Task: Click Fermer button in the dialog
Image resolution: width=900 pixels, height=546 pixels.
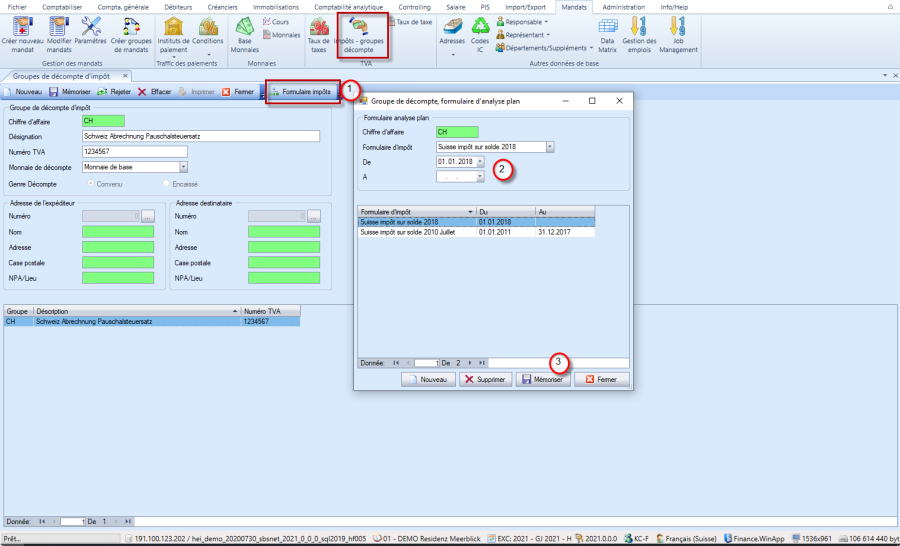Action: click(x=602, y=380)
